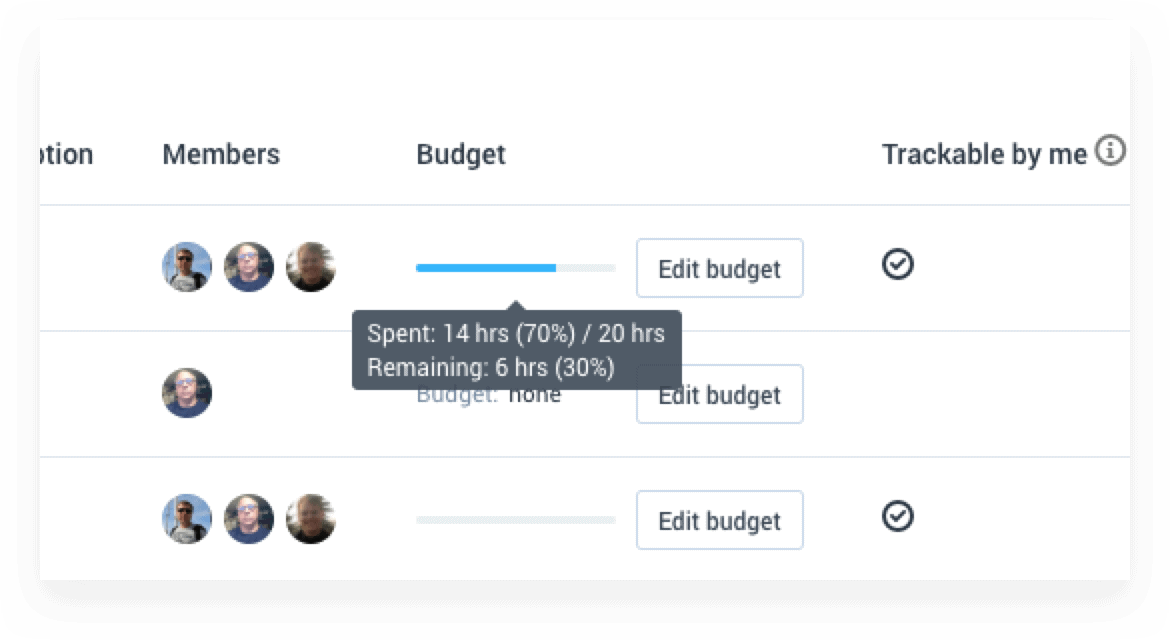Click the partially visible 'tion' column header
This screenshot has width=1170, height=640.
[66, 154]
